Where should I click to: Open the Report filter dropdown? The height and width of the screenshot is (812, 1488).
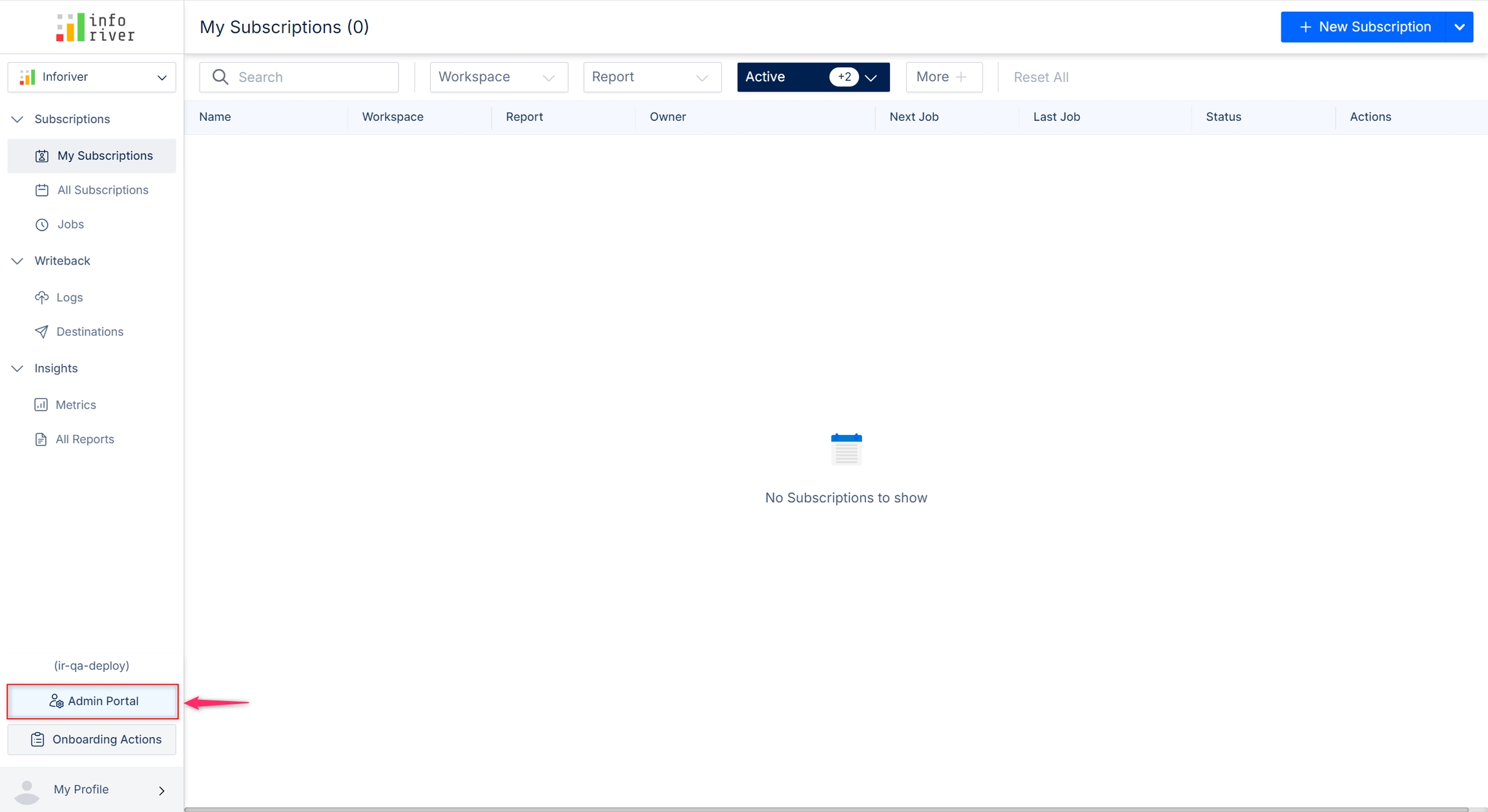[652, 77]
